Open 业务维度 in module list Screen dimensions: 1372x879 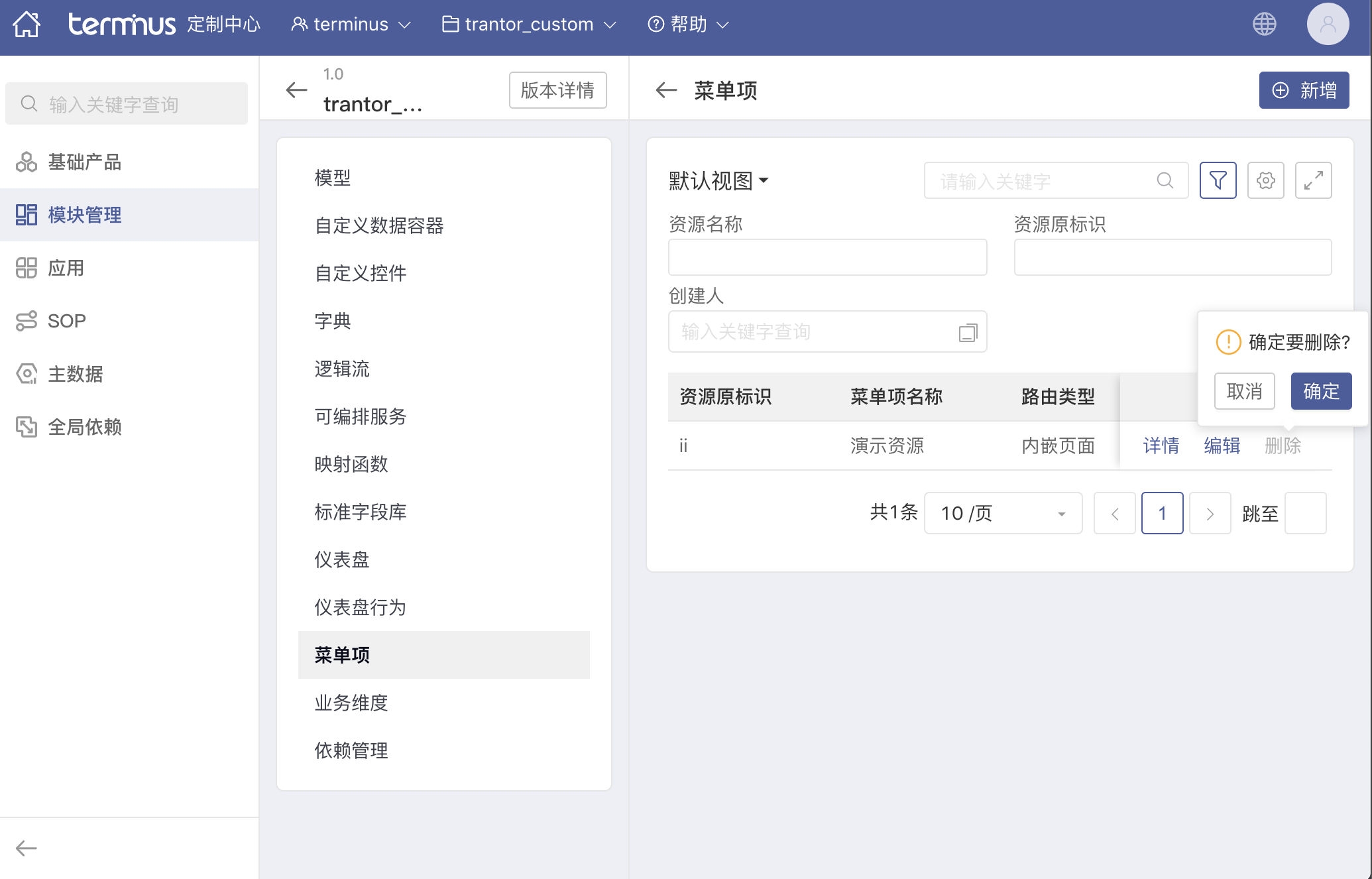click(x=443, y=703)
